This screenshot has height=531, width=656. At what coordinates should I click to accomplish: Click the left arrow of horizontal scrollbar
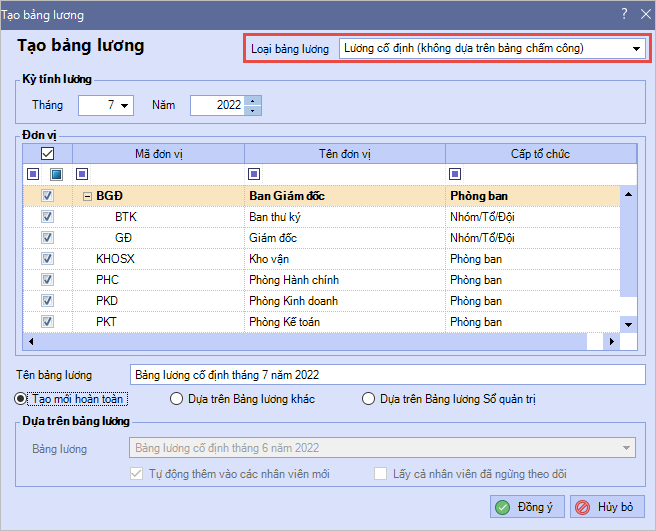tap(31, 341)
